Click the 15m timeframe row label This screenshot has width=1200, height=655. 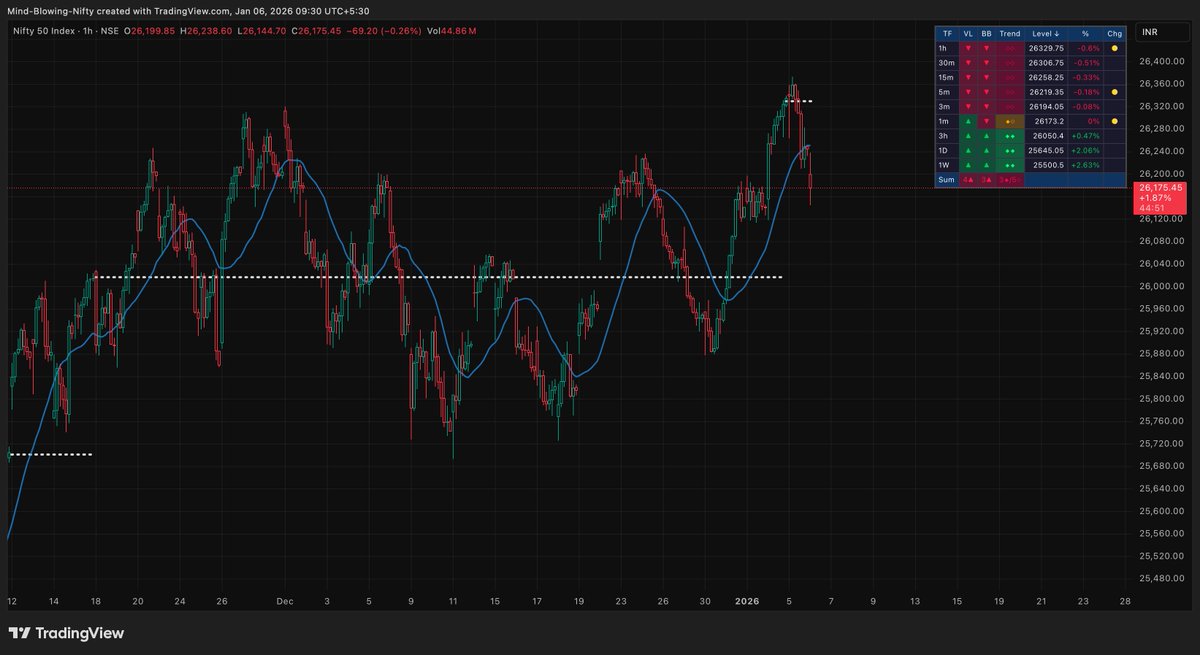pos(945,77)
